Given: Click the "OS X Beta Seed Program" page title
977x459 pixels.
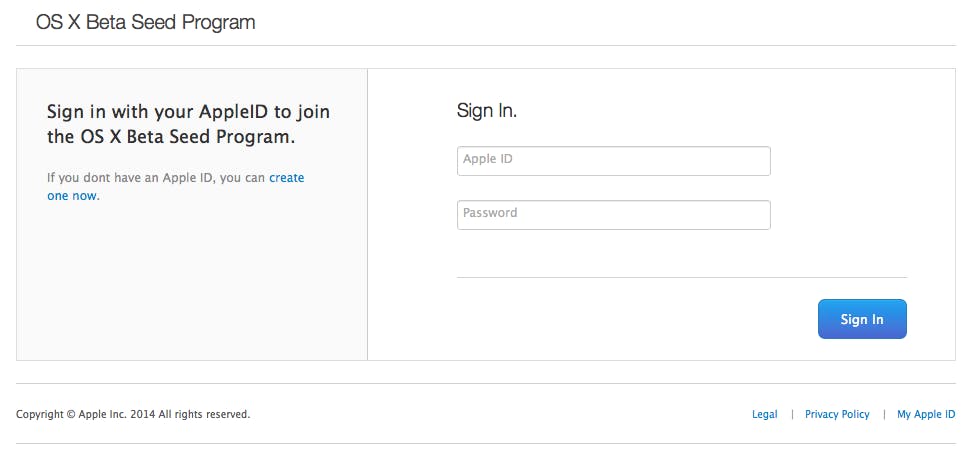Looking at the screenshot, I should 146,22.
